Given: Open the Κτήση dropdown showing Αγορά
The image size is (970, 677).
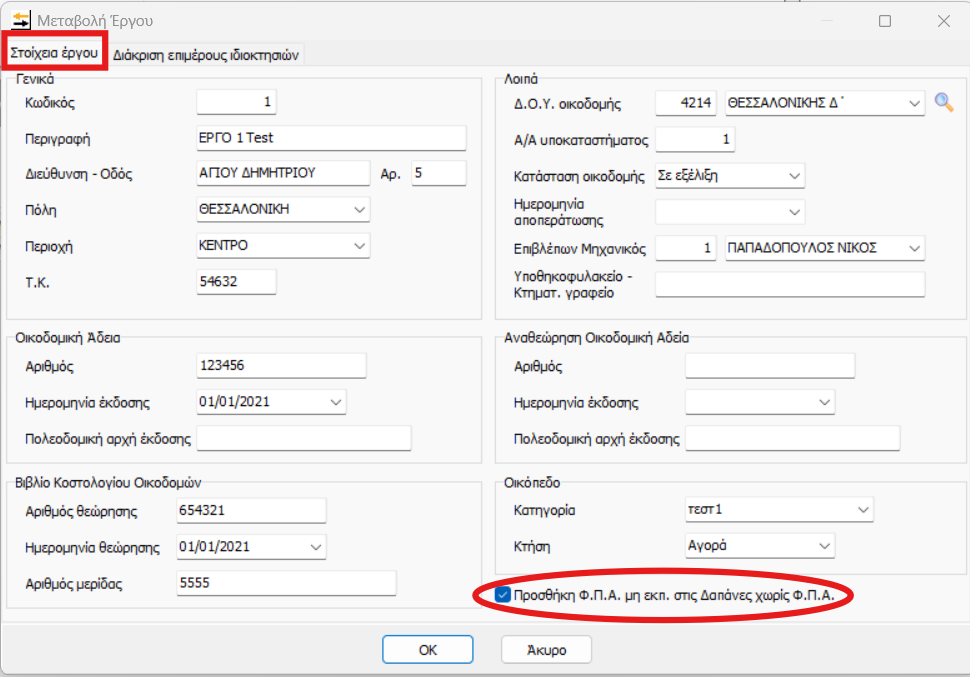Looking at the screenshot, I should (x=824, y=546).
